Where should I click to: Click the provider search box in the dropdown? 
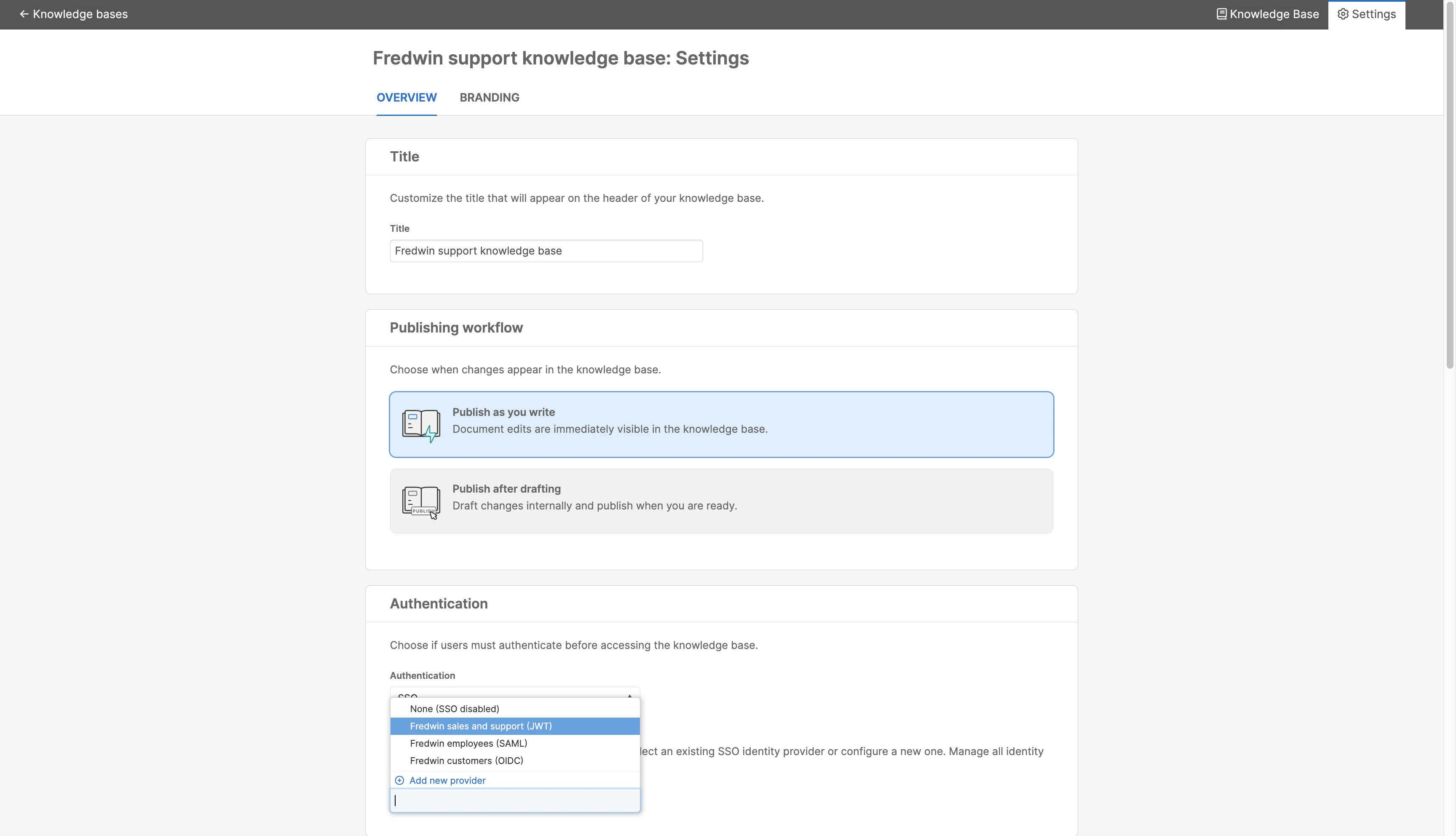pyautogui.click(x=515, y=801)
